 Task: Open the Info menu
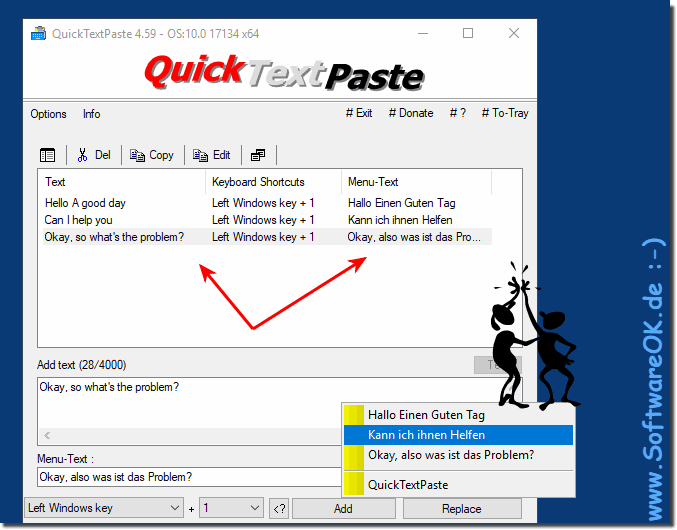(x=92, y=114)
